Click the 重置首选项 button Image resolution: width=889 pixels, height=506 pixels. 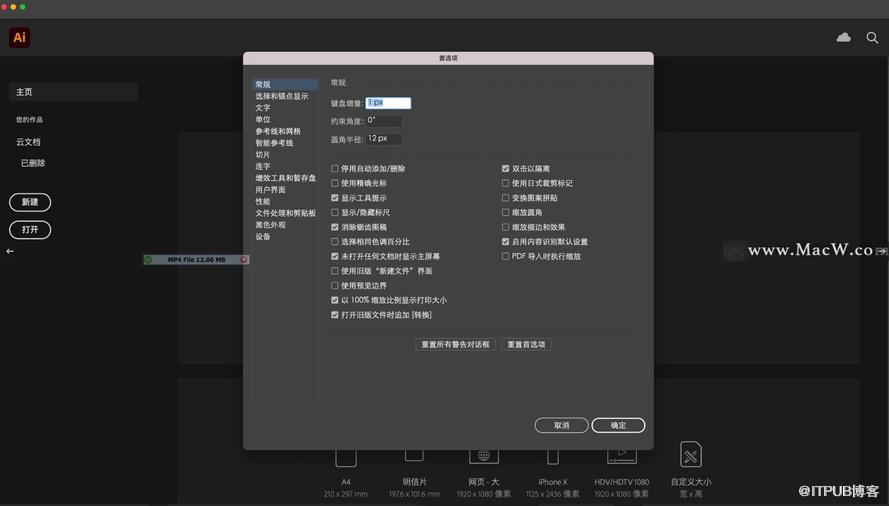coord(526,345)
